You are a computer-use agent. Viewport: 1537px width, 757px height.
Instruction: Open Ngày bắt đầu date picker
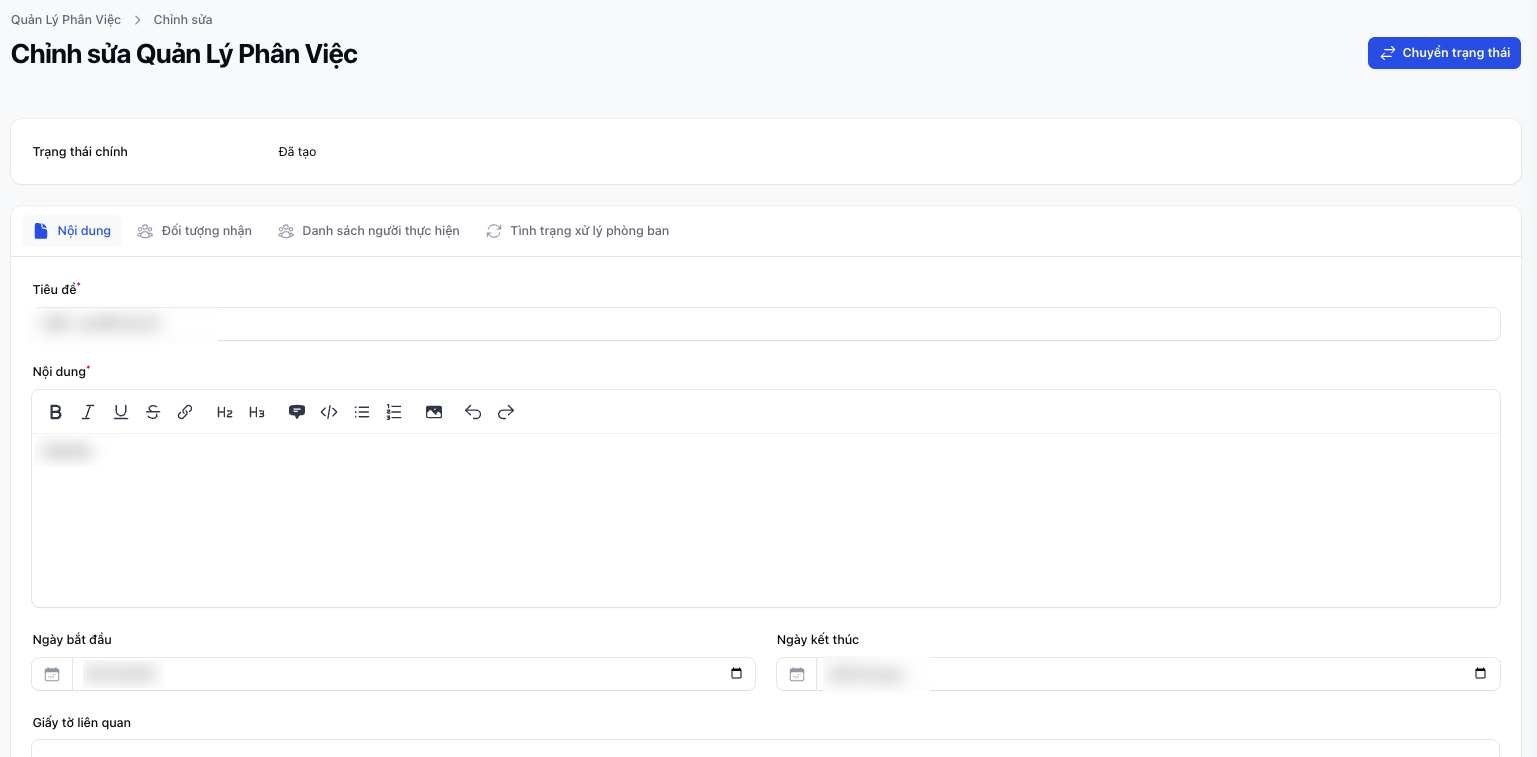click(736, 674)
